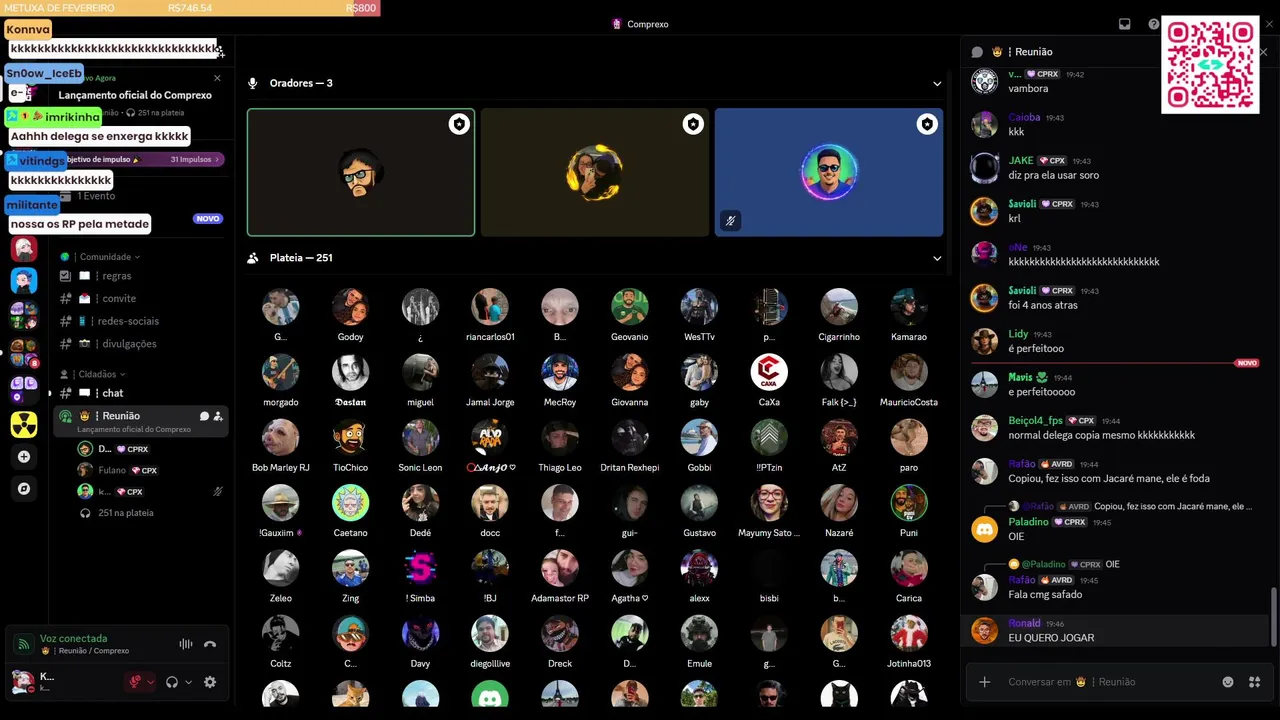Select the middle speaker tile
1280x720 pixels.
(x=595, y=172)
